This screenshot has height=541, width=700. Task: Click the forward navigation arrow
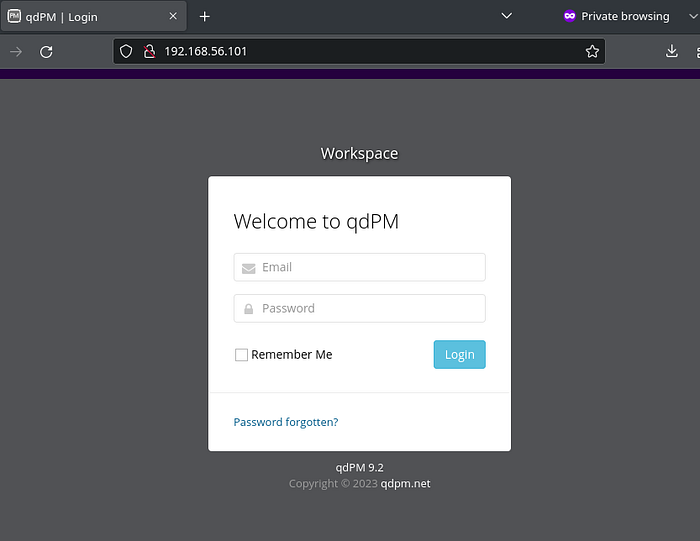point(16,52)
